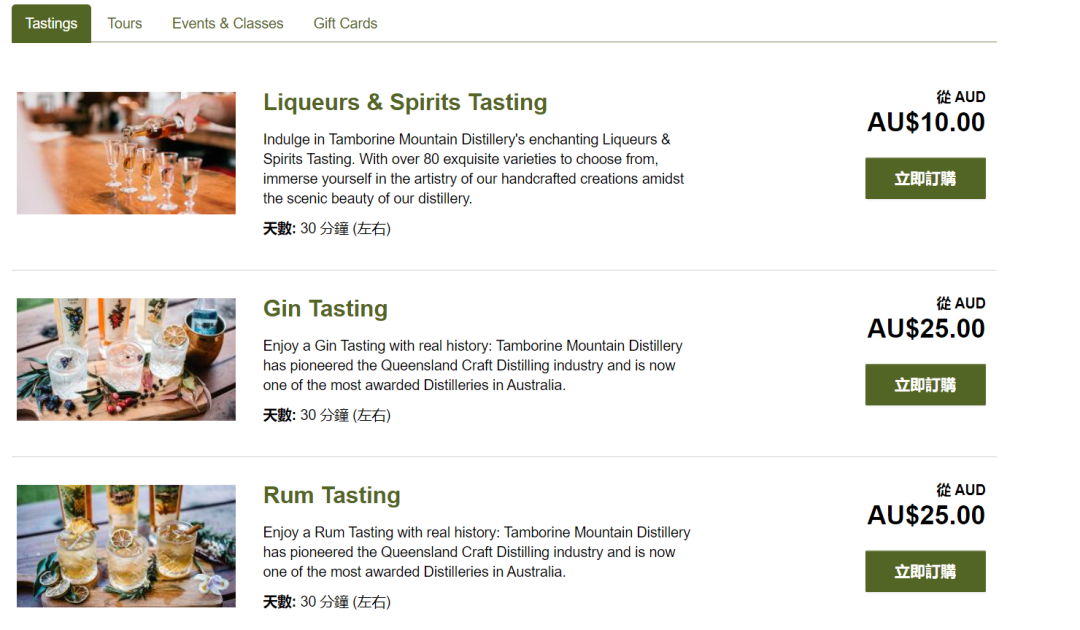Click the Liqueurs & Spirits Tasting description paragraph

pos(473,169)
